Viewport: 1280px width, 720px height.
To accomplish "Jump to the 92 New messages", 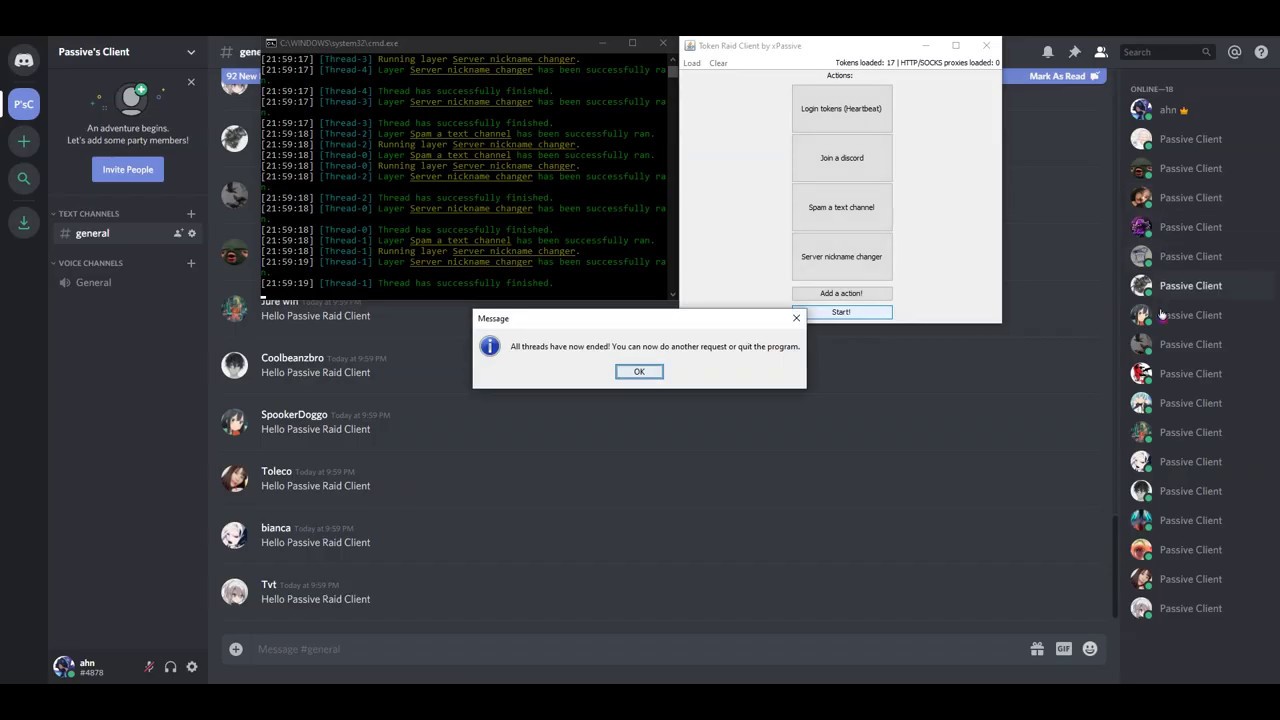I will tap(241, 76).
